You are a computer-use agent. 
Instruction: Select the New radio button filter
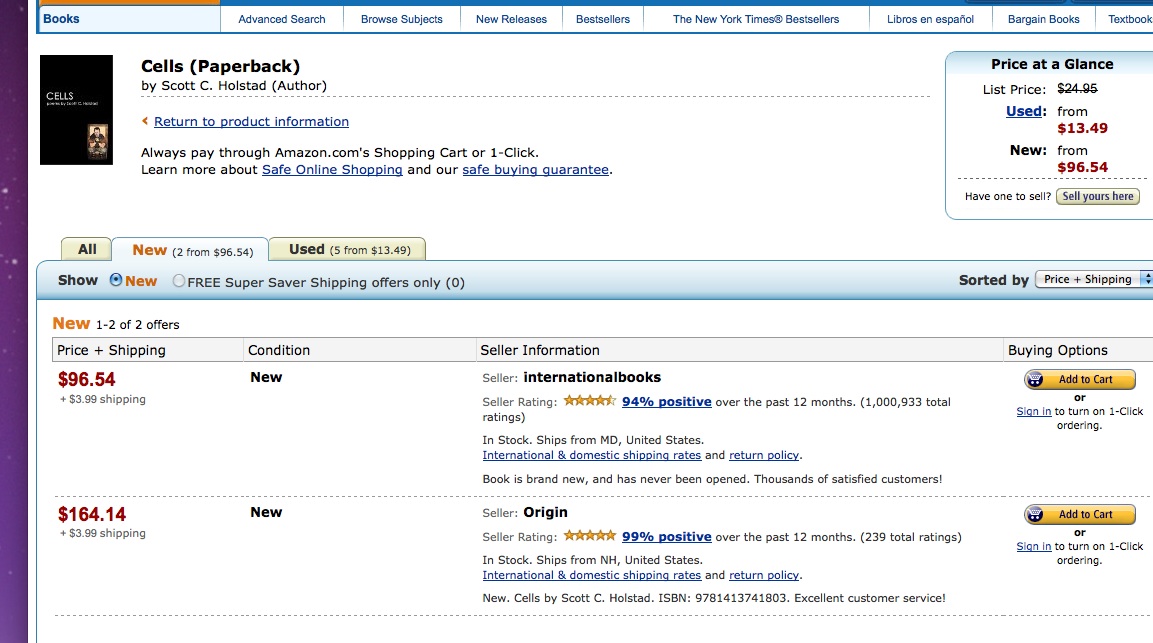pyautogui.click(x=116, y=281)
